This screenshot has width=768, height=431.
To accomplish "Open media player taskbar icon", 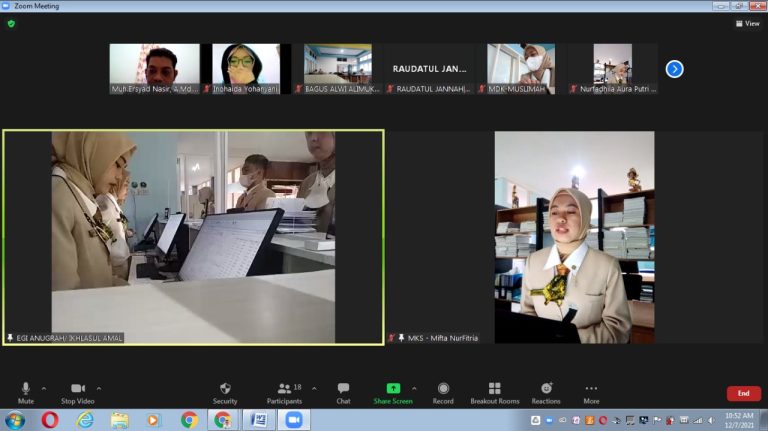I will 153,420.
